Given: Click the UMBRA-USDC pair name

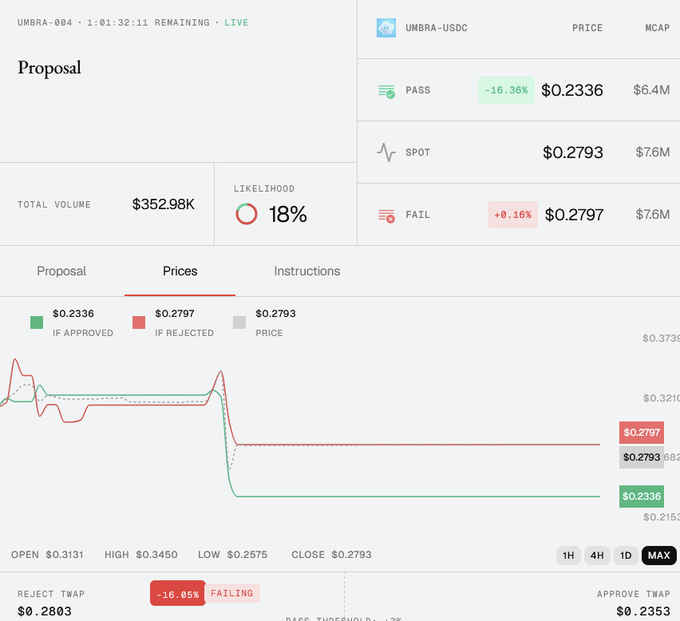Looking at the screenshot, I should click(x=436, y=28).
